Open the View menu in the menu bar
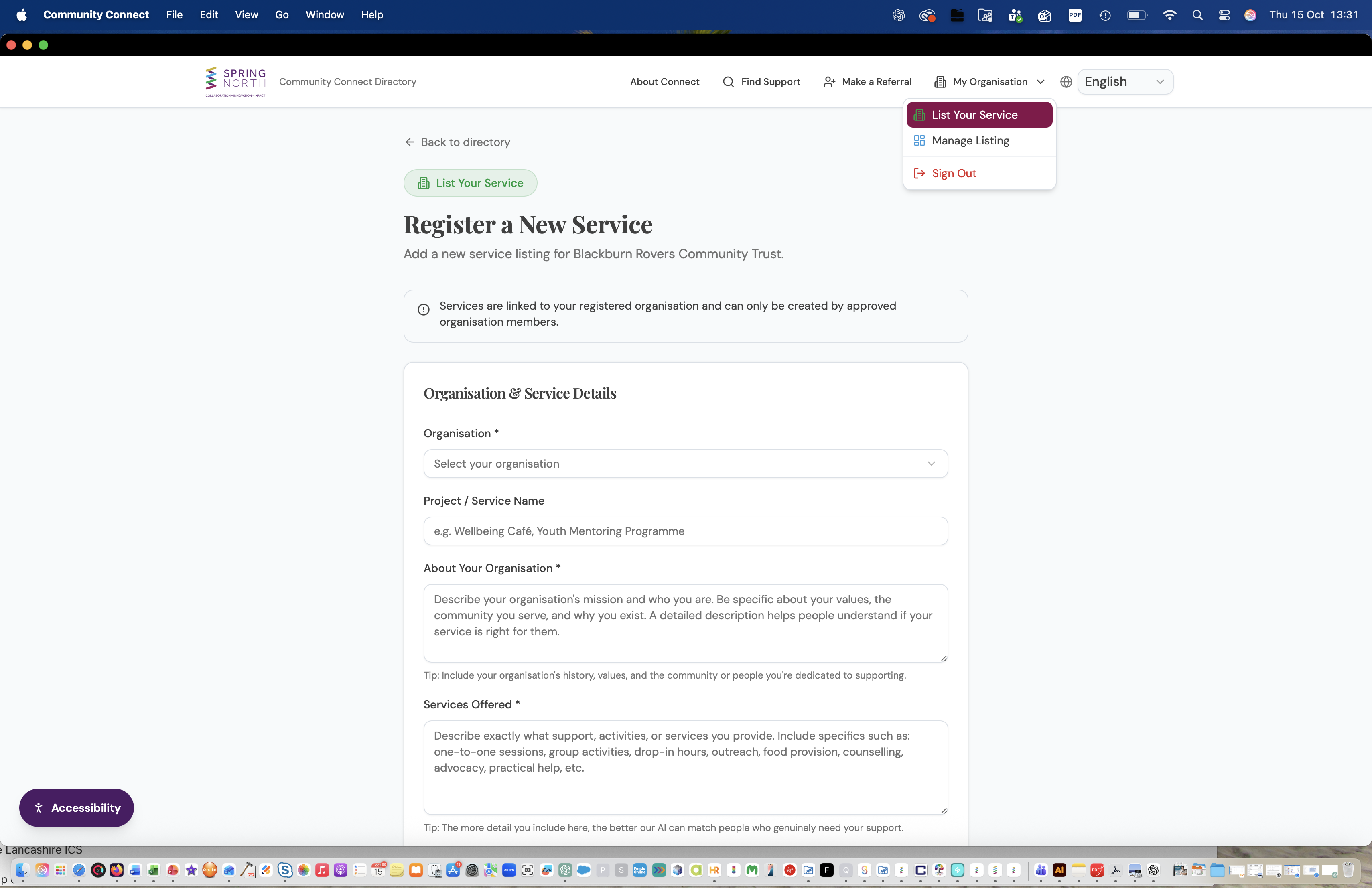Image resolution: width=1372 pixels, height=888 pixels. (x=246, y=15)
